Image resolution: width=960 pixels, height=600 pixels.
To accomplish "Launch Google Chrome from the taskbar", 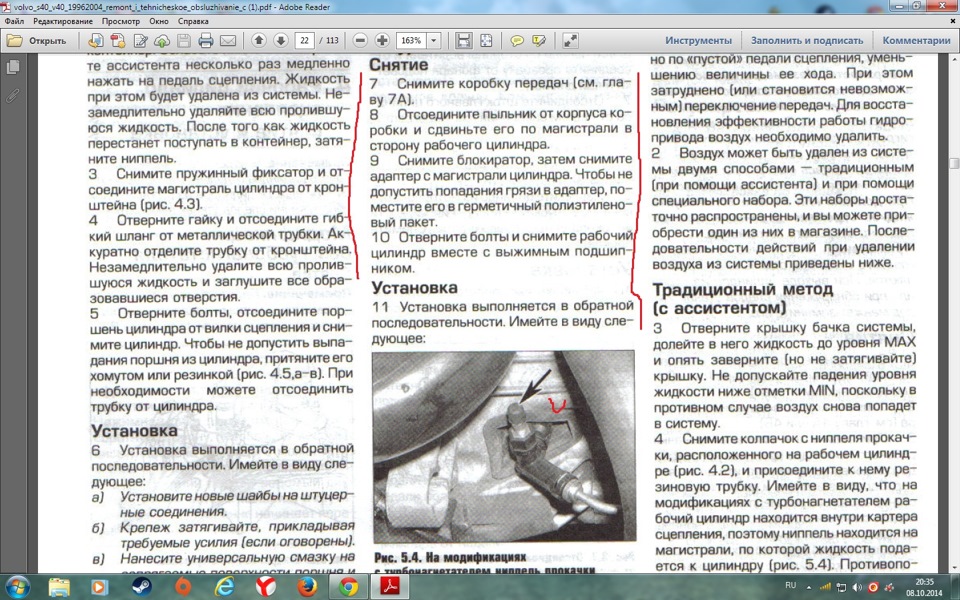I will 349,588.
